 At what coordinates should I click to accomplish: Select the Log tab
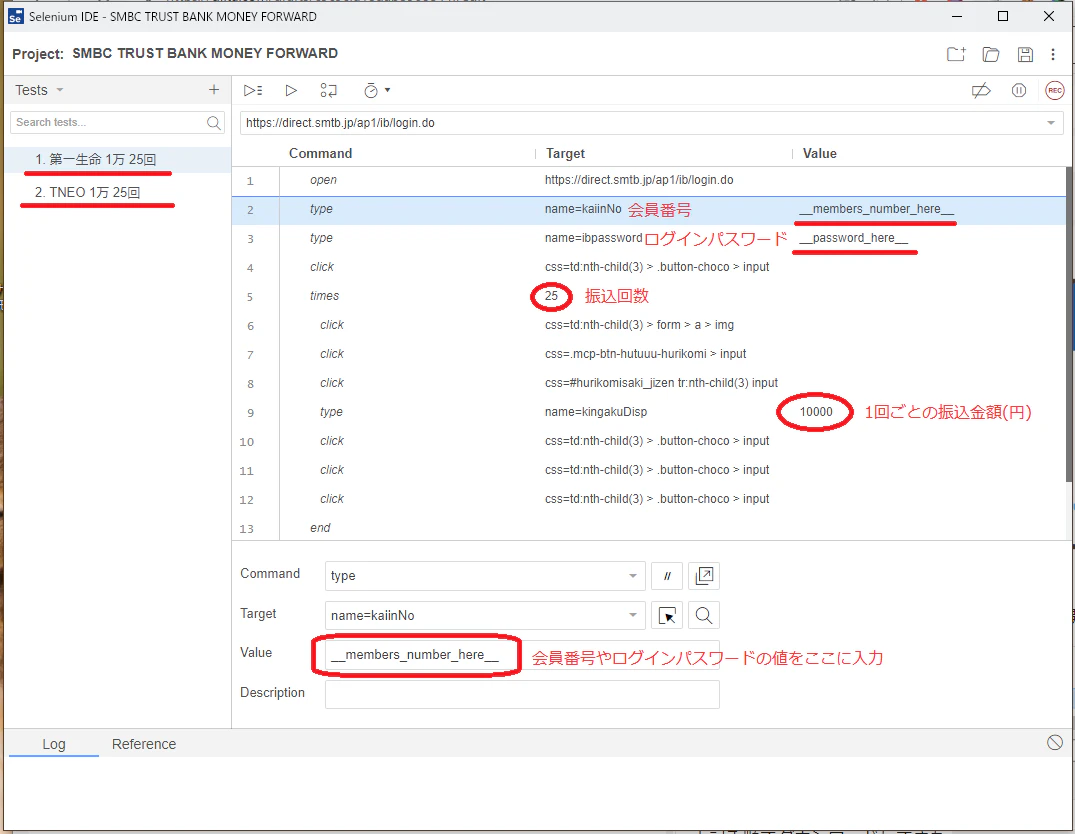(54, 744)
